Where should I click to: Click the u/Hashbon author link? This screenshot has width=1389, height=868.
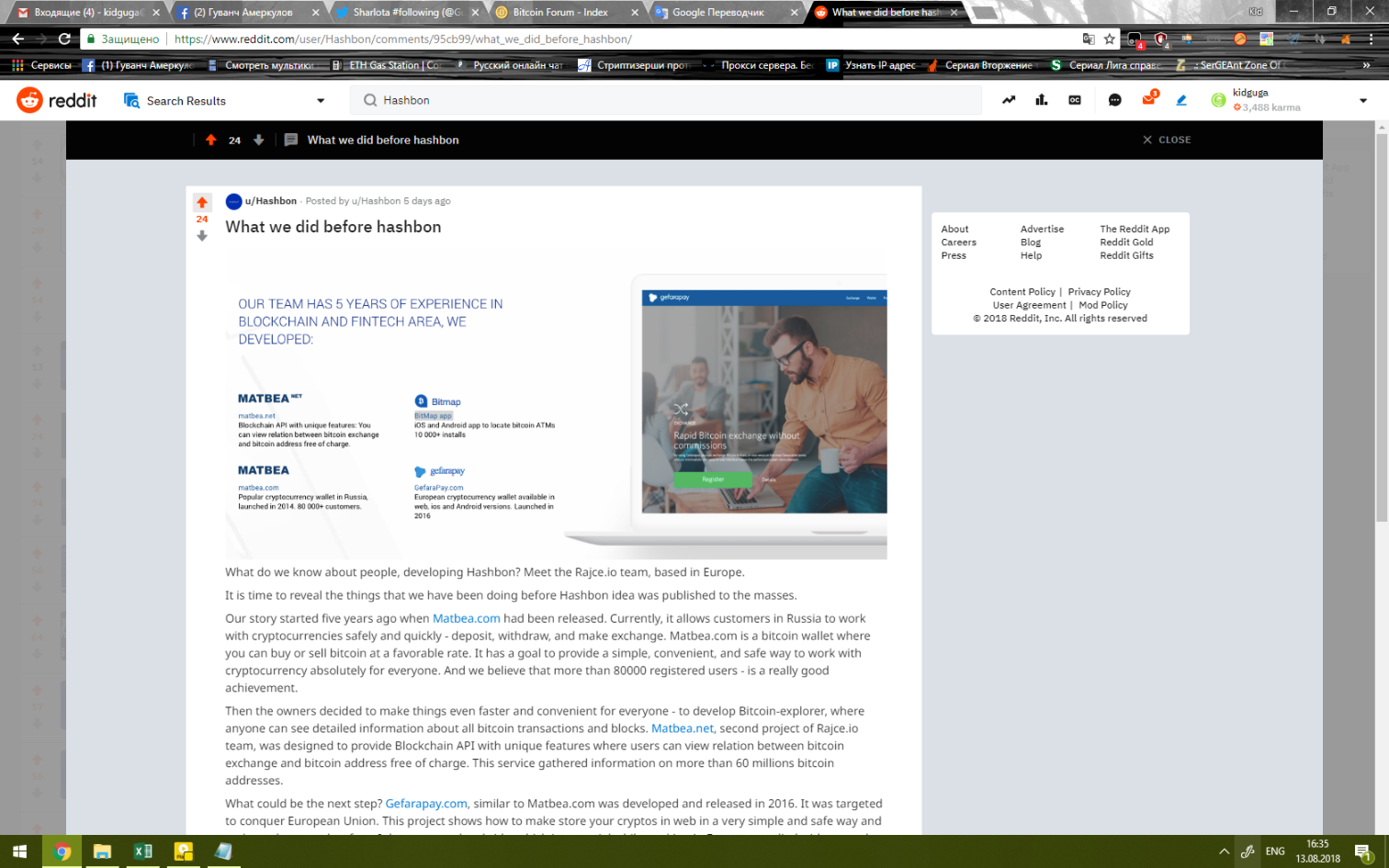click(x=271, y=201)
